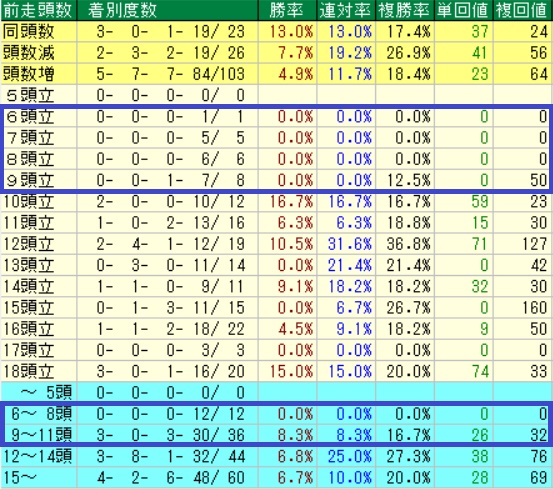553x489 pixels.
Task: Click 11頭立 勝率 value 6.3%
Action: click(296, 223)
